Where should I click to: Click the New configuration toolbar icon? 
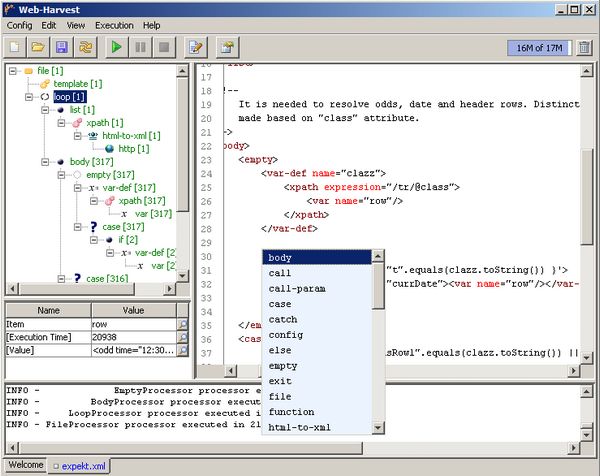tap(15, 47)
